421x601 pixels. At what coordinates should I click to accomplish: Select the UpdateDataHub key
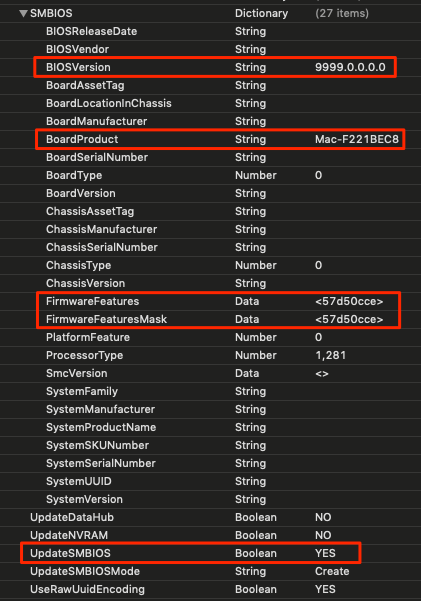(72, 518)
